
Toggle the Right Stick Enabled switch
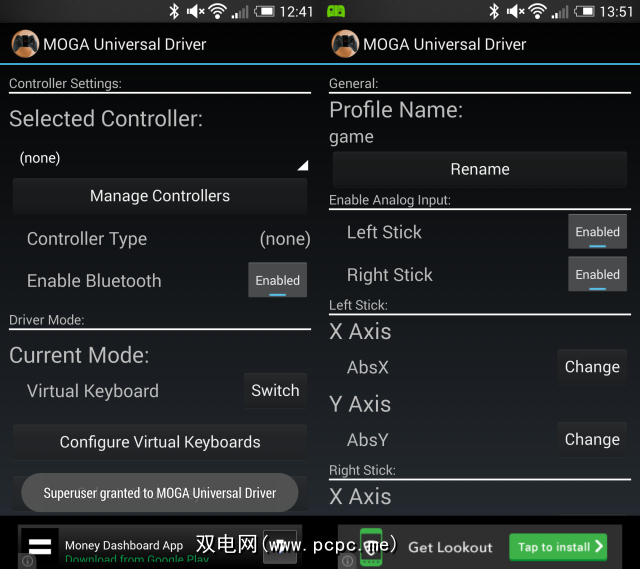(597, 275)
